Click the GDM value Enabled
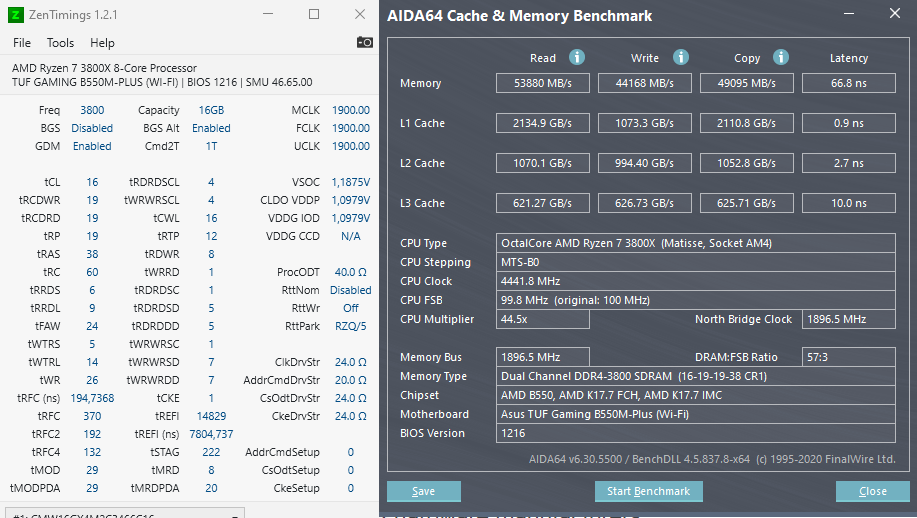Screen dimensions: 917x518 pyautogui.click(x=92, y=146)
